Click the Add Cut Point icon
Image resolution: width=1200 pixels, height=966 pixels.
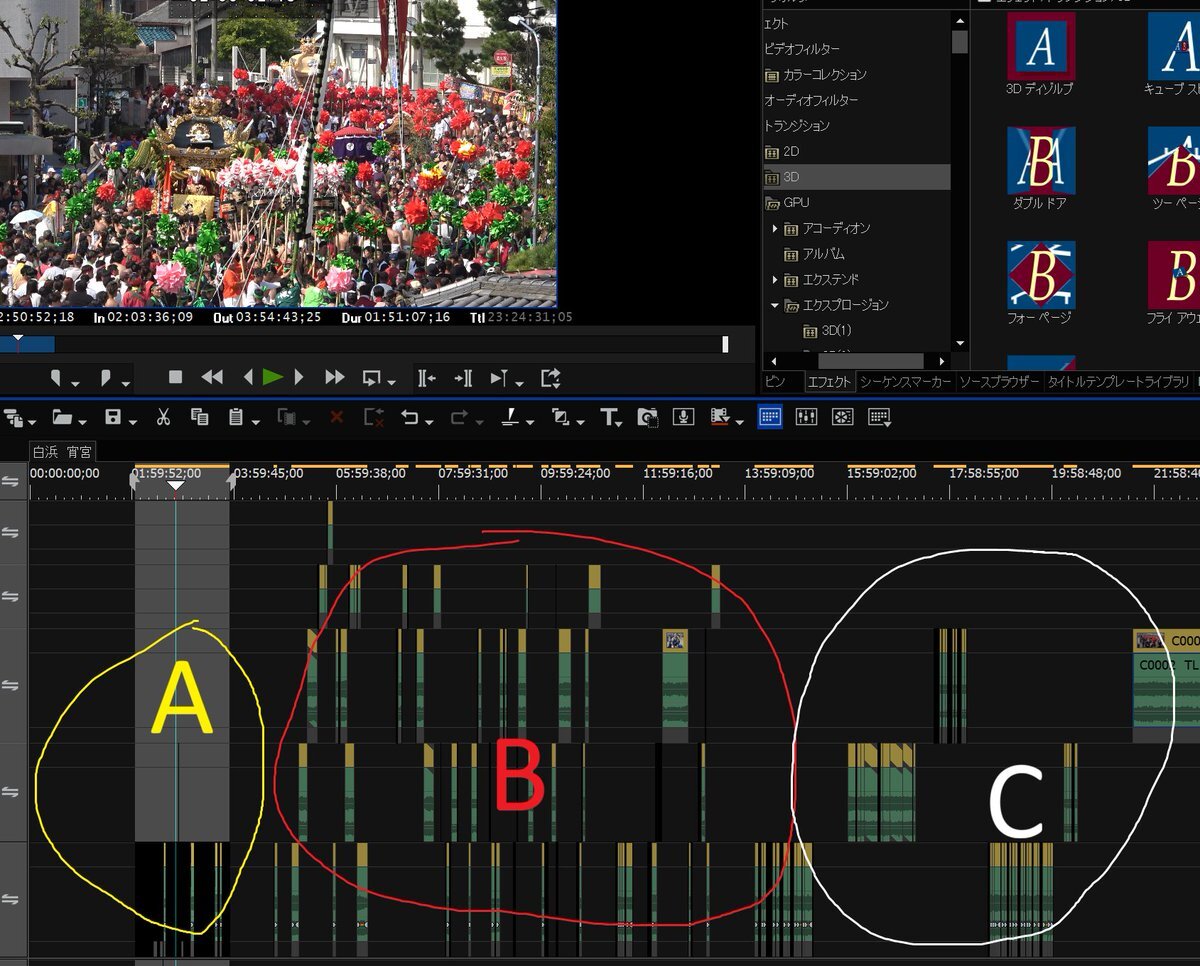click(x=510, y=418)
